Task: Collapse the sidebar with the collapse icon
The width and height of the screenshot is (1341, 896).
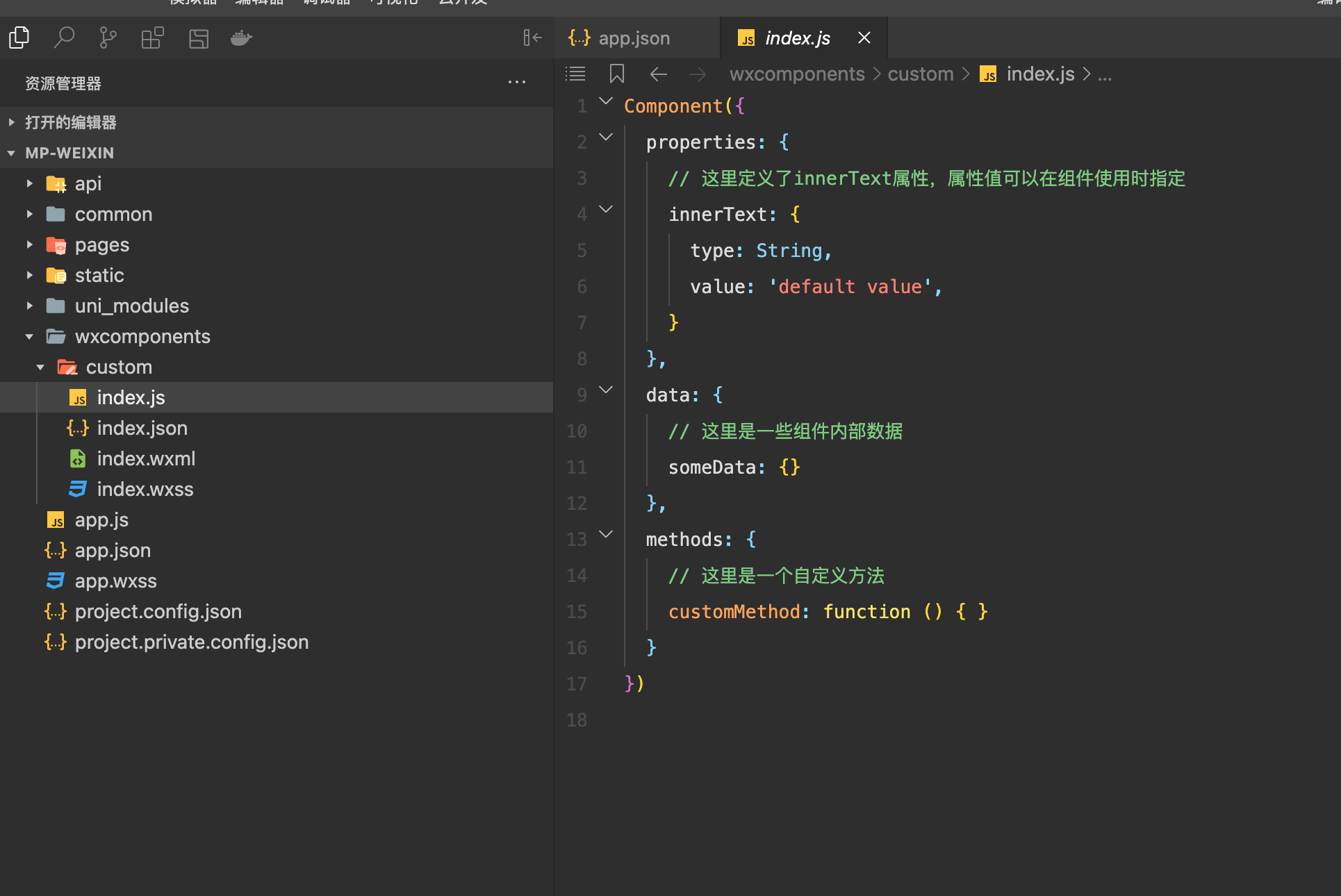Action: [x=532, y=38]
